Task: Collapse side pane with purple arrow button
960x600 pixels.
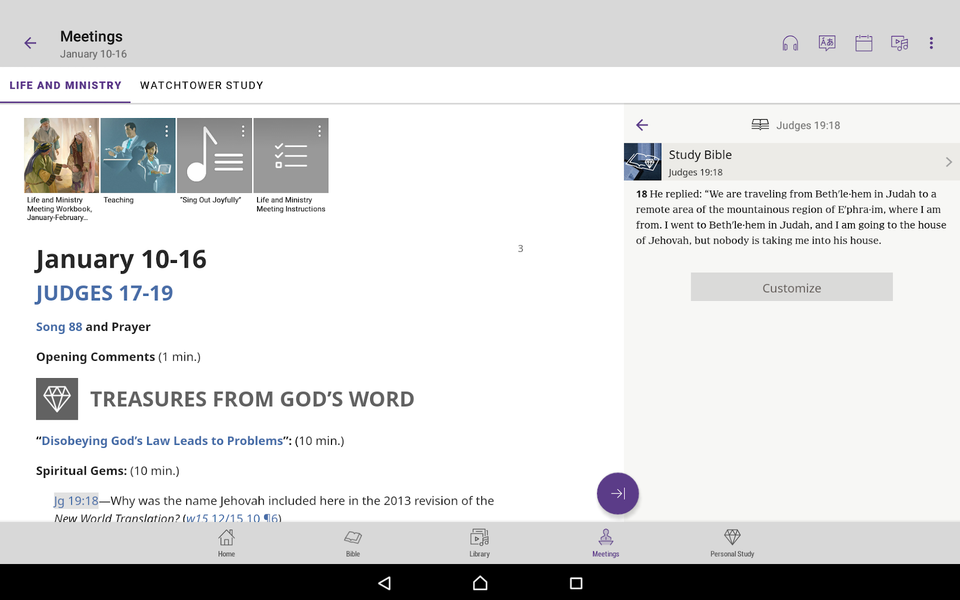Action: point(618,493)
